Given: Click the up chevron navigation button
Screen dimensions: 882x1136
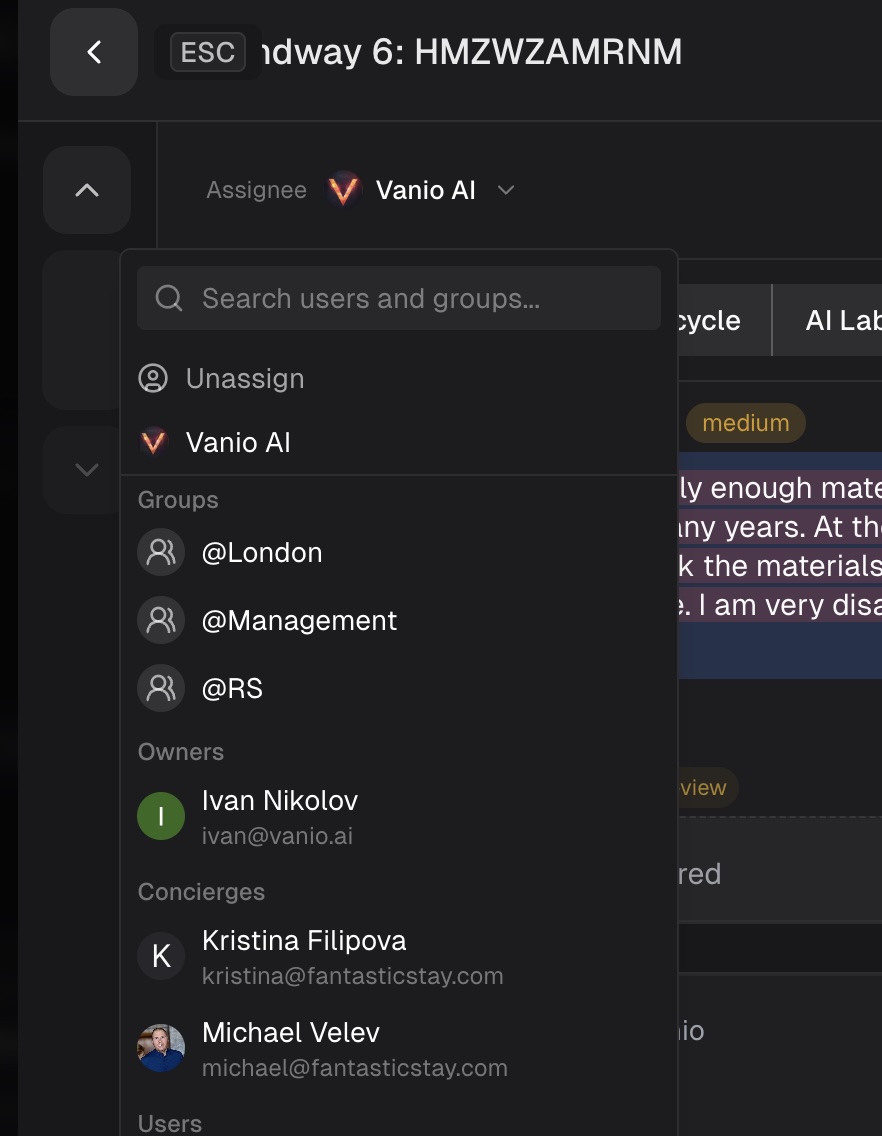Looking at the screenshot, I should (x=87, y=190).
